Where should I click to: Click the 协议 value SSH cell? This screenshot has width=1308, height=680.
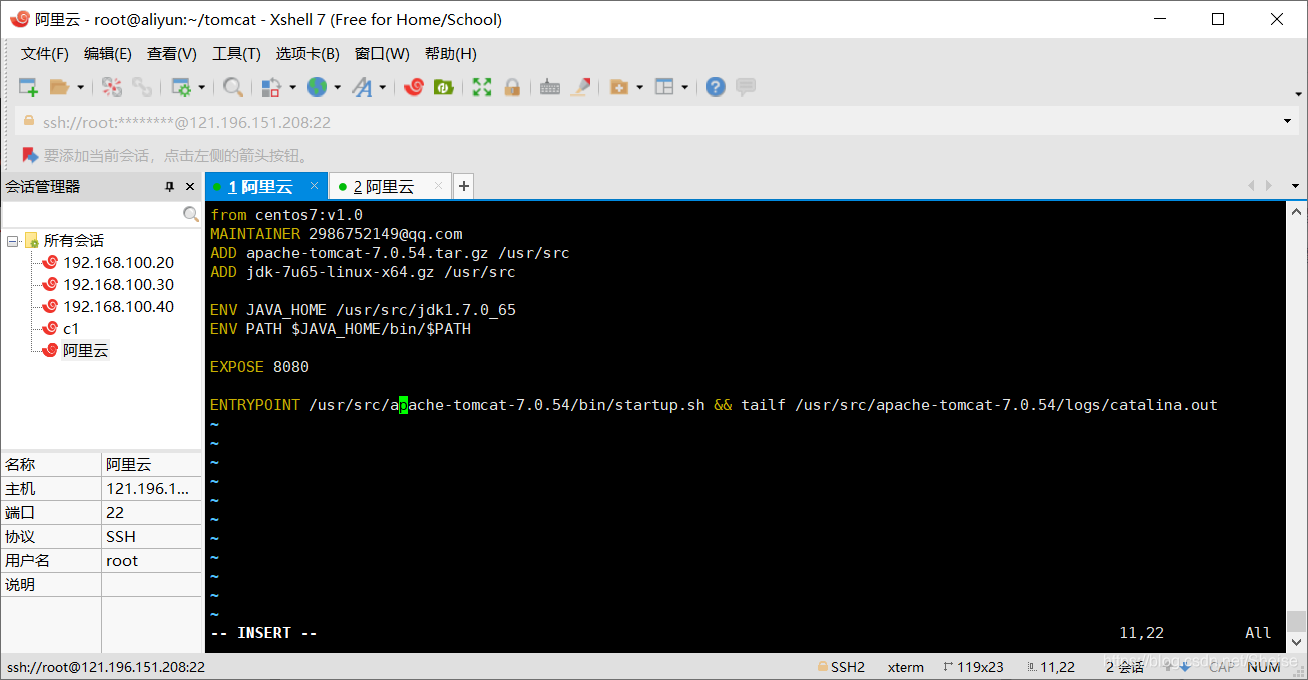point(152,537)
